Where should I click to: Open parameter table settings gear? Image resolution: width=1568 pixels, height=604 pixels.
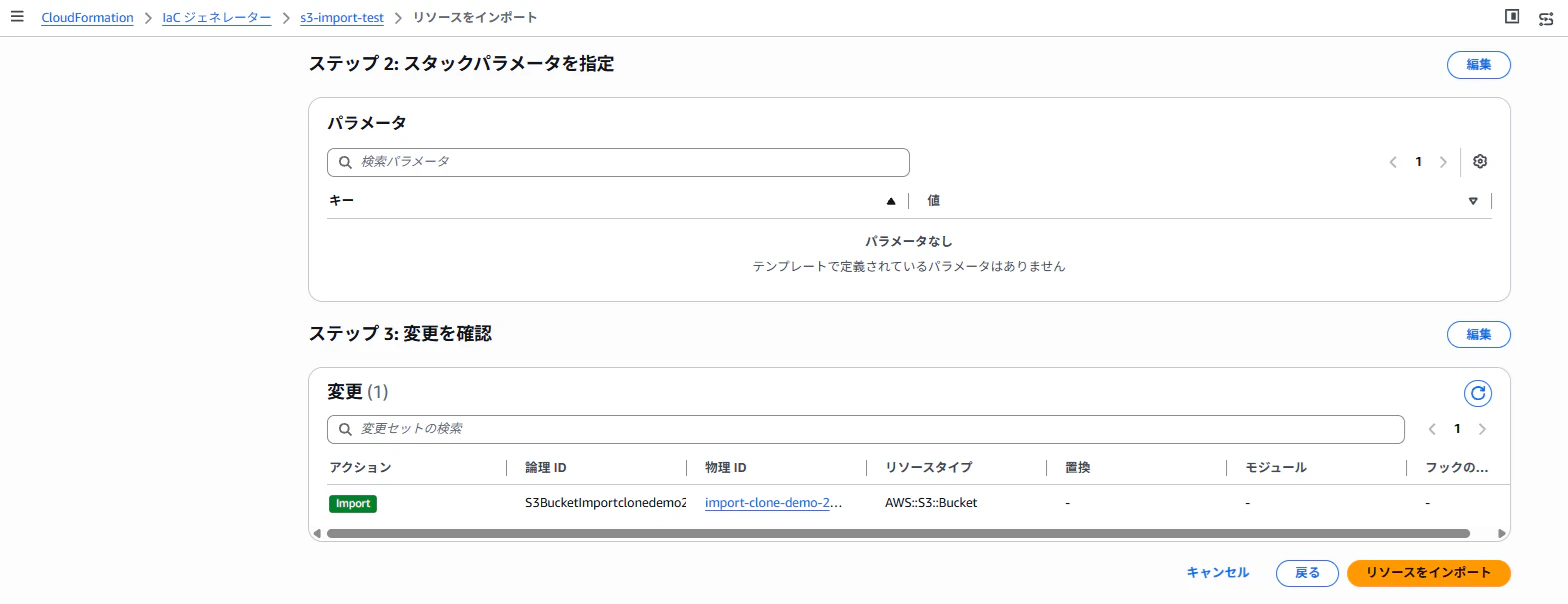1480,162
